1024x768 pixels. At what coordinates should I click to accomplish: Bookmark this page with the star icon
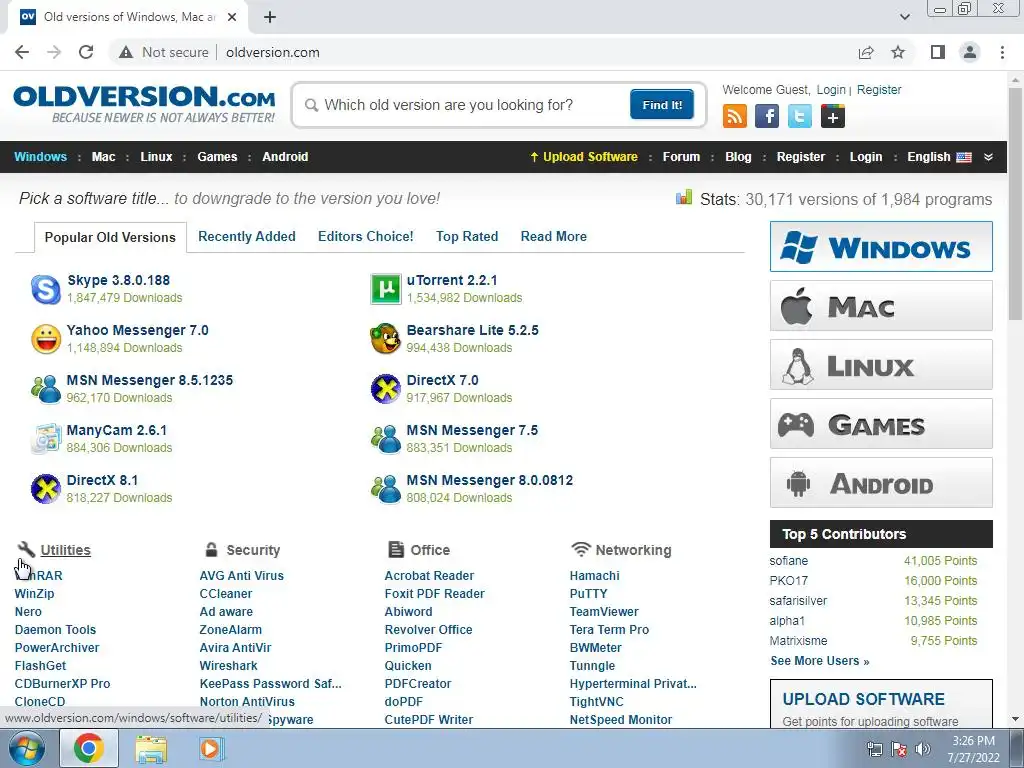tap(898, 52)
